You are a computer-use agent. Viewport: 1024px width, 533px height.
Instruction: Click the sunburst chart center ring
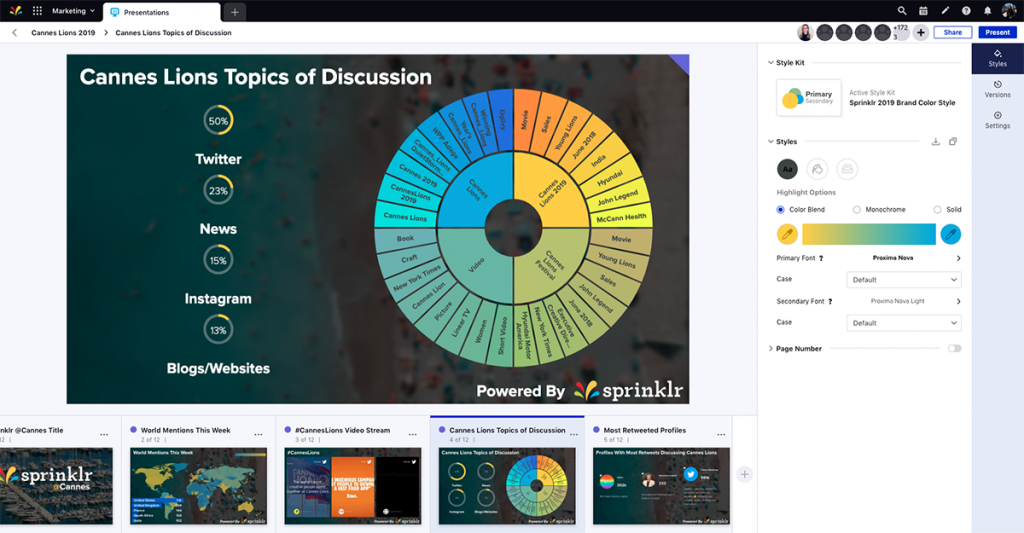click(x=513, y=228)
